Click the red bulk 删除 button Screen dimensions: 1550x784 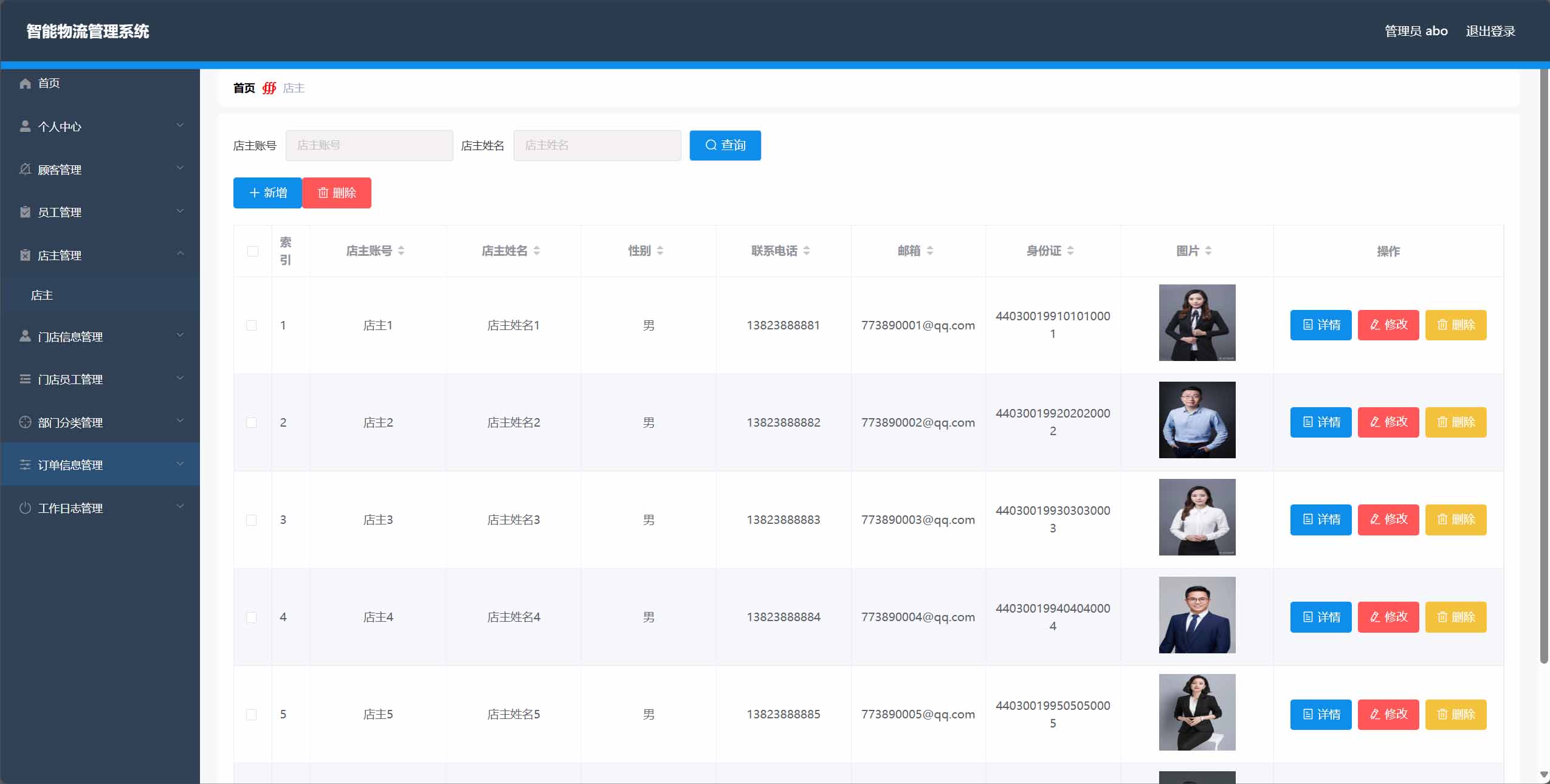(x=337, y=193)
